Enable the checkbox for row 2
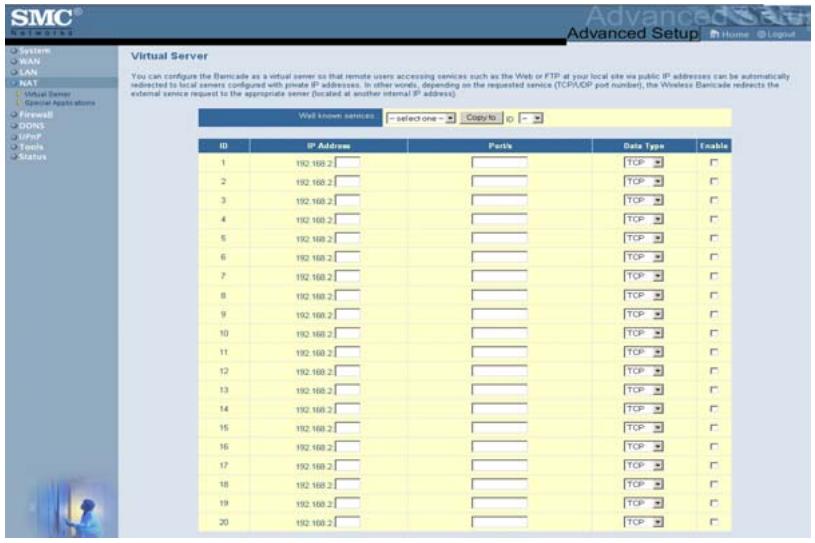815x543 pixels. pyautogui.click(x=714, y=181)
